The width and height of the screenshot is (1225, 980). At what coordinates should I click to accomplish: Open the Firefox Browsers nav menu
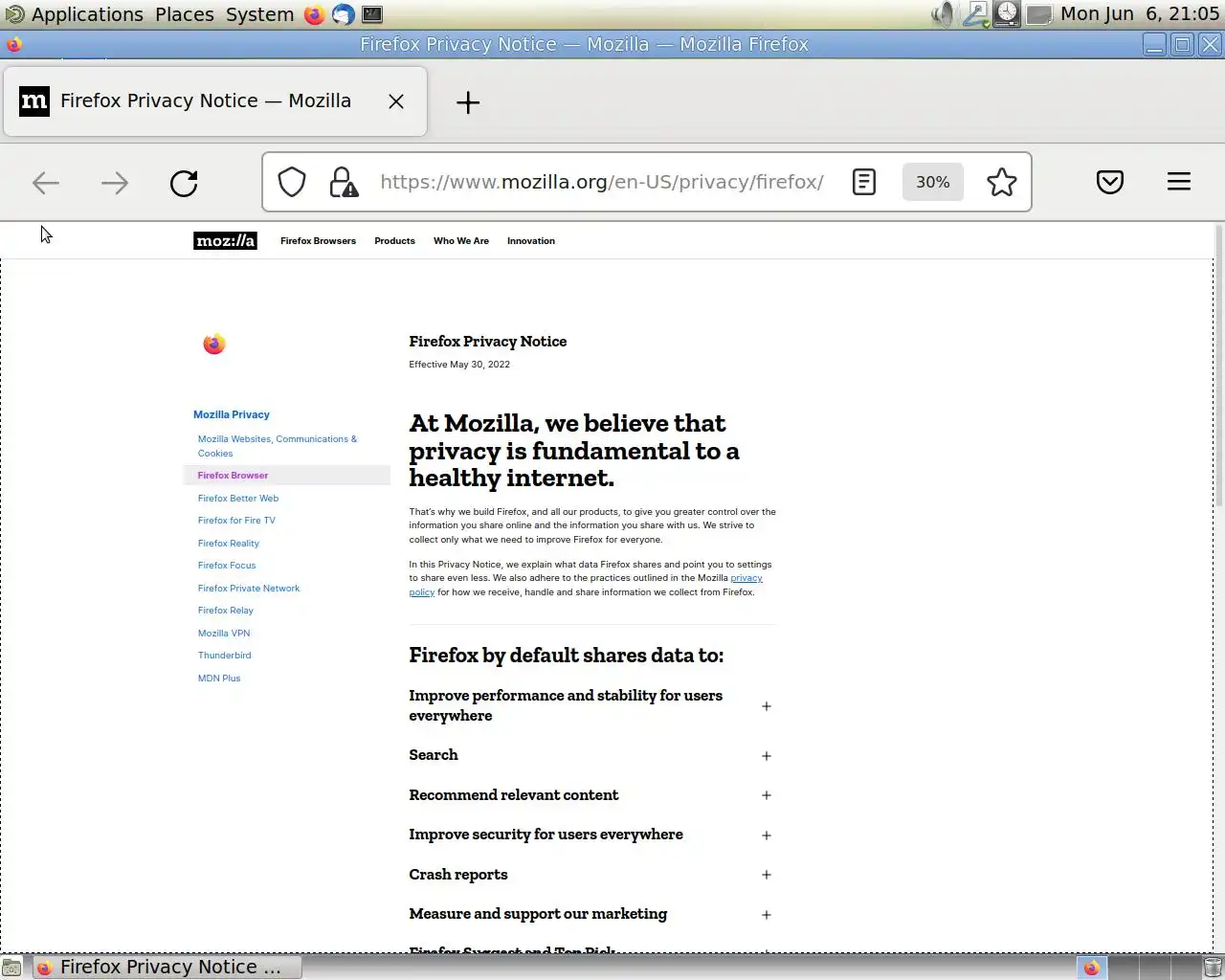(x=318, y=241)
